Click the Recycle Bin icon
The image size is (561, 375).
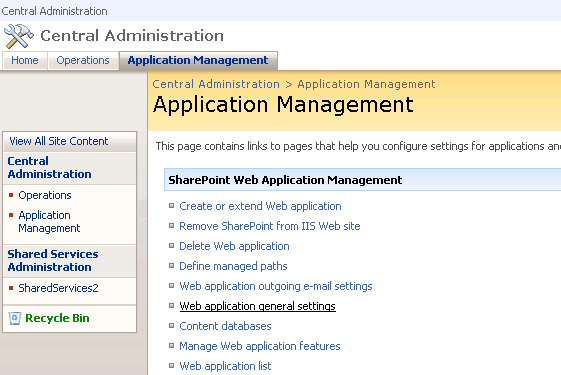(15, 318)
